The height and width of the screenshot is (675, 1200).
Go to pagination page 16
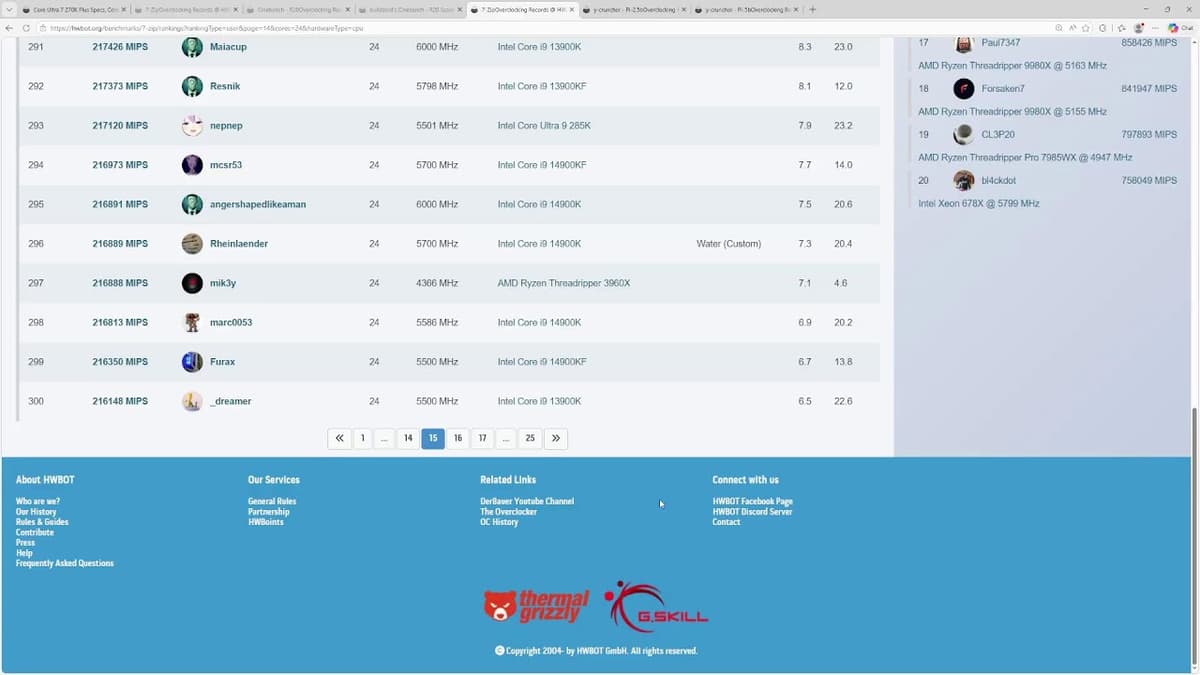tap(458, 438)
